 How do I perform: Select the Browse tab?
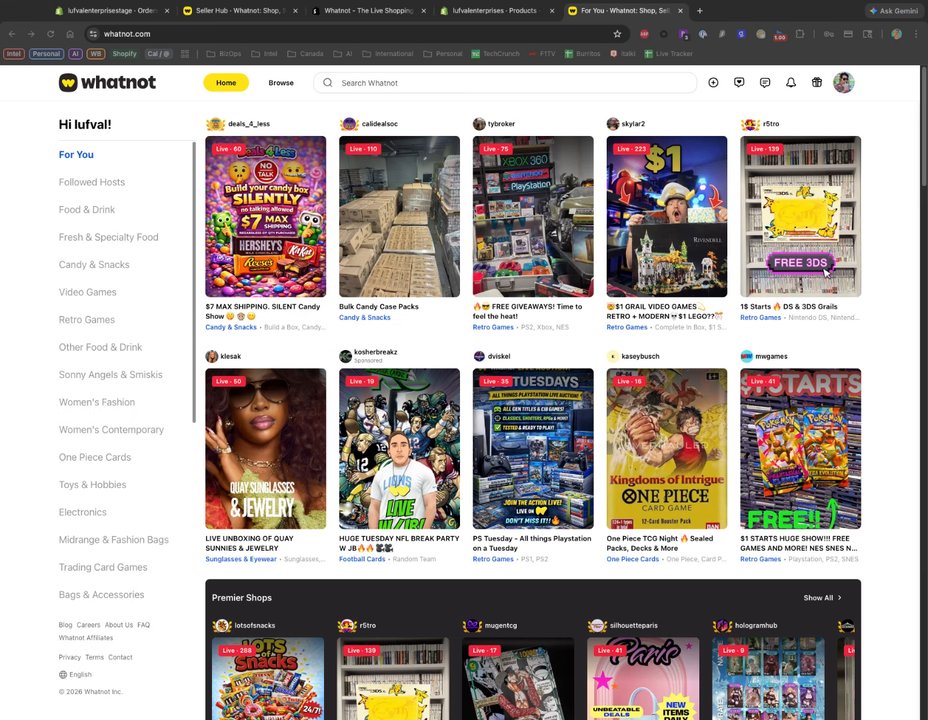[281, 83]
